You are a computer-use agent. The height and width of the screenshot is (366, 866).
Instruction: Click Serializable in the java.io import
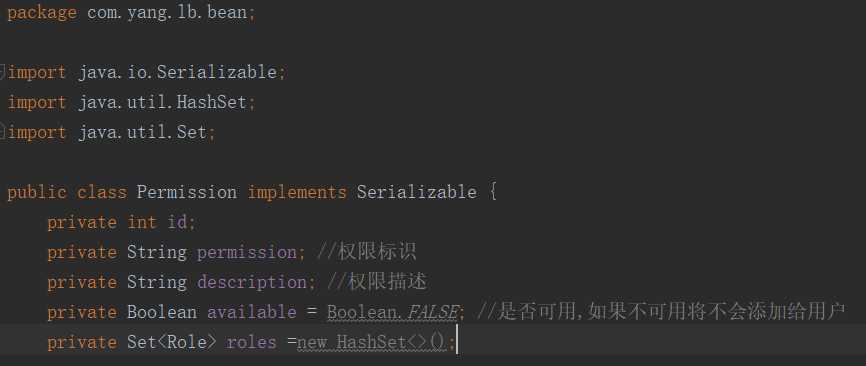coord(216,72)
